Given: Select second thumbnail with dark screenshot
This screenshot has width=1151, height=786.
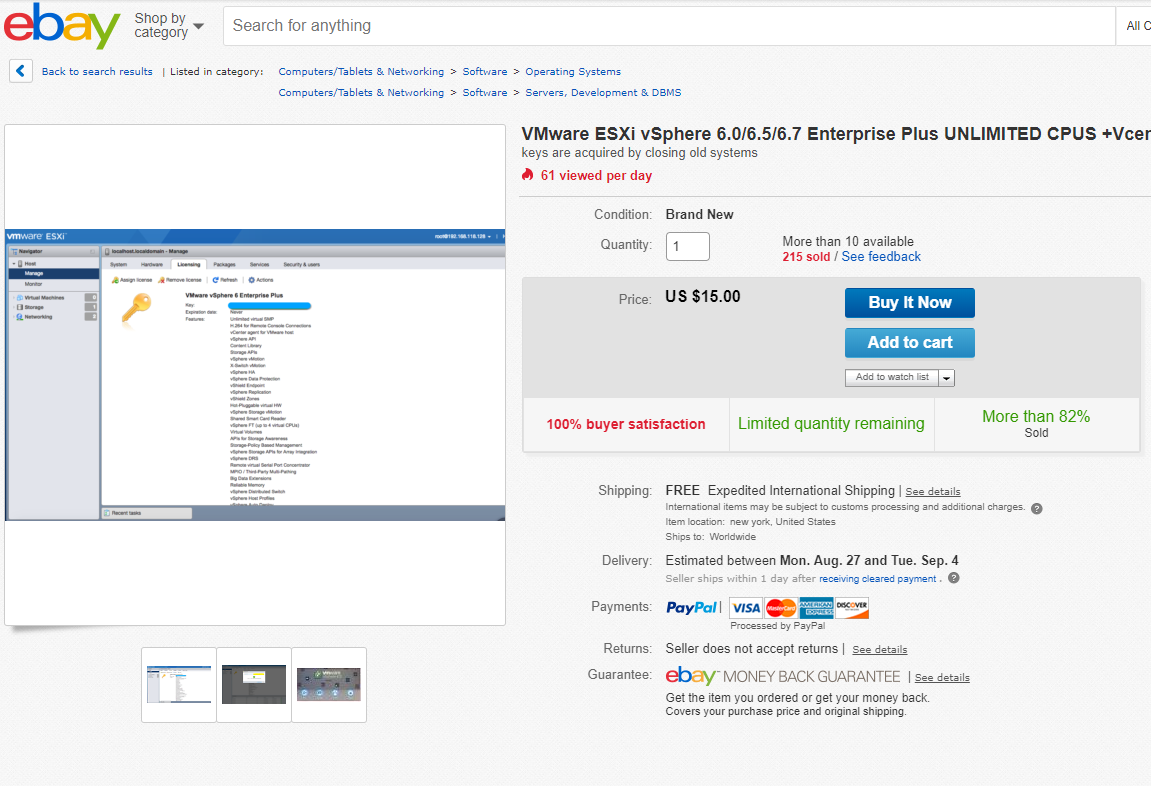Looking at the screenshot, I should coord(254,685).
